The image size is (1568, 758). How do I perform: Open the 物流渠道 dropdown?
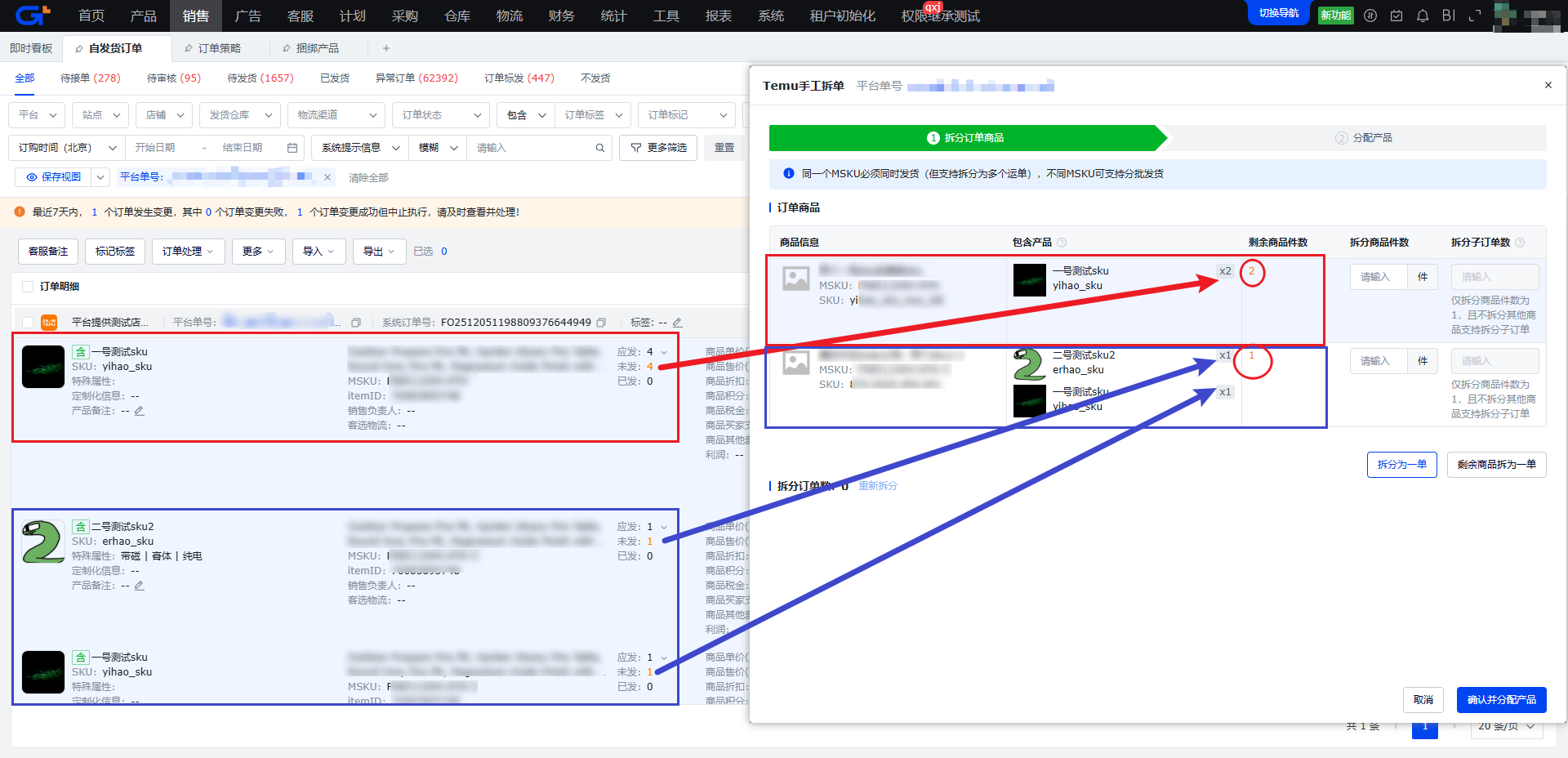[x=336, y=115]
